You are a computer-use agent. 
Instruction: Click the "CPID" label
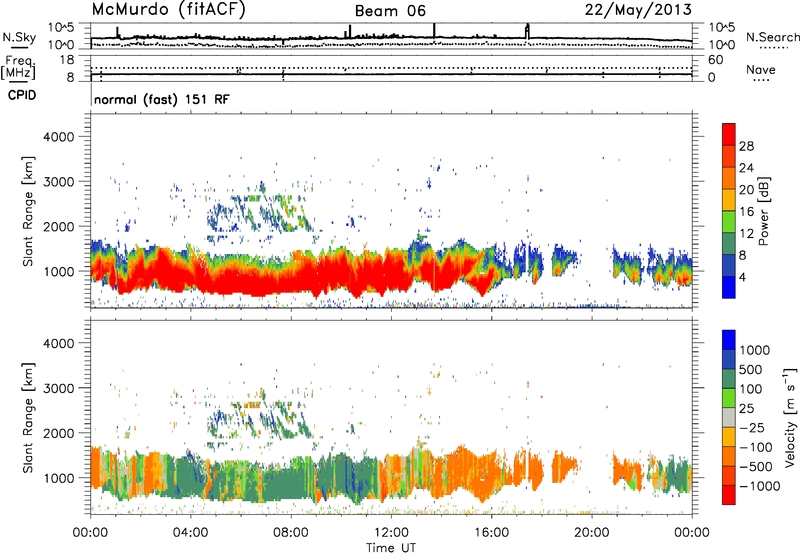pyautogui.click(x=22, y=95)
